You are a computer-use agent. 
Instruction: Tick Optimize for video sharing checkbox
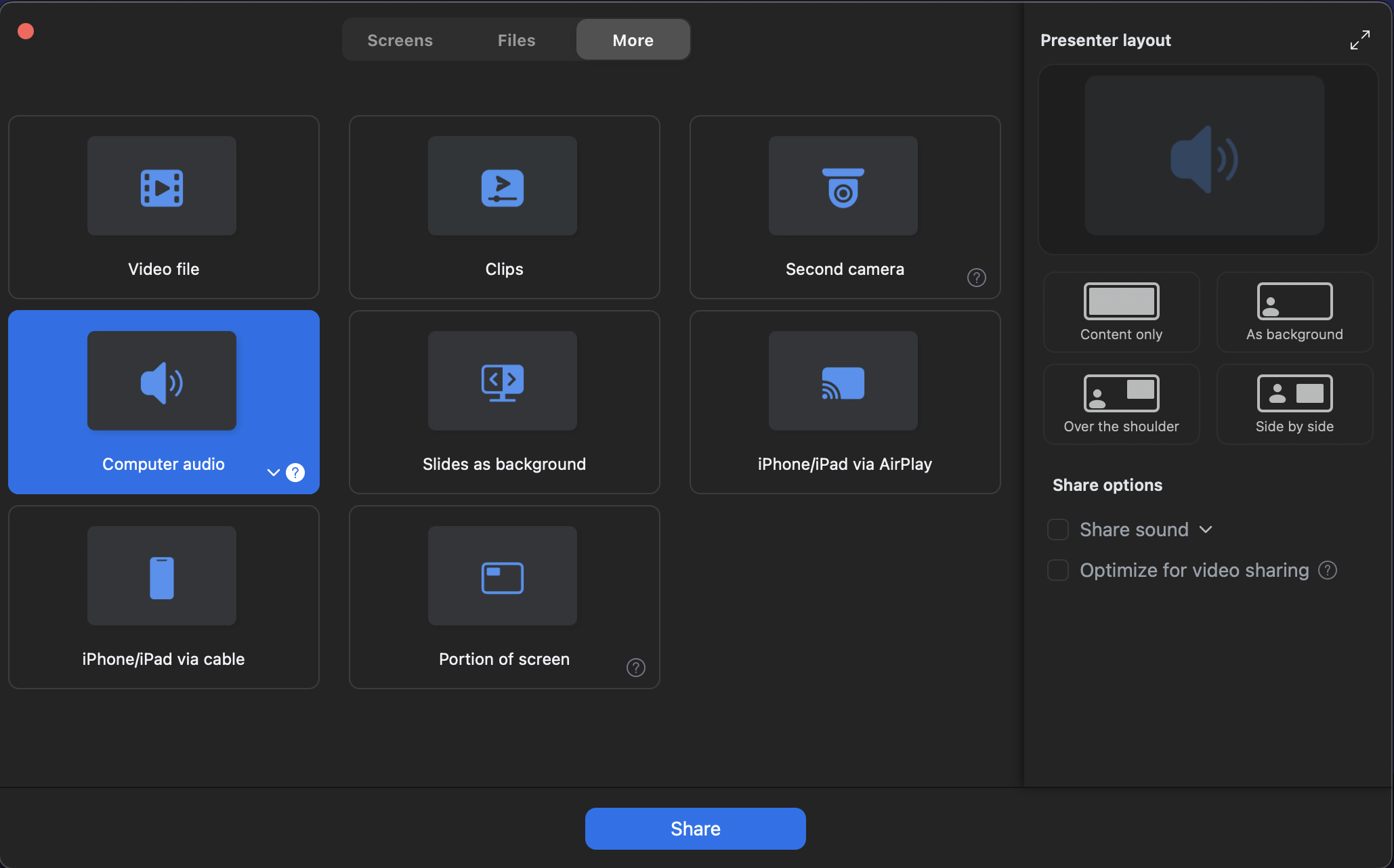click(x=1058, y=570)
